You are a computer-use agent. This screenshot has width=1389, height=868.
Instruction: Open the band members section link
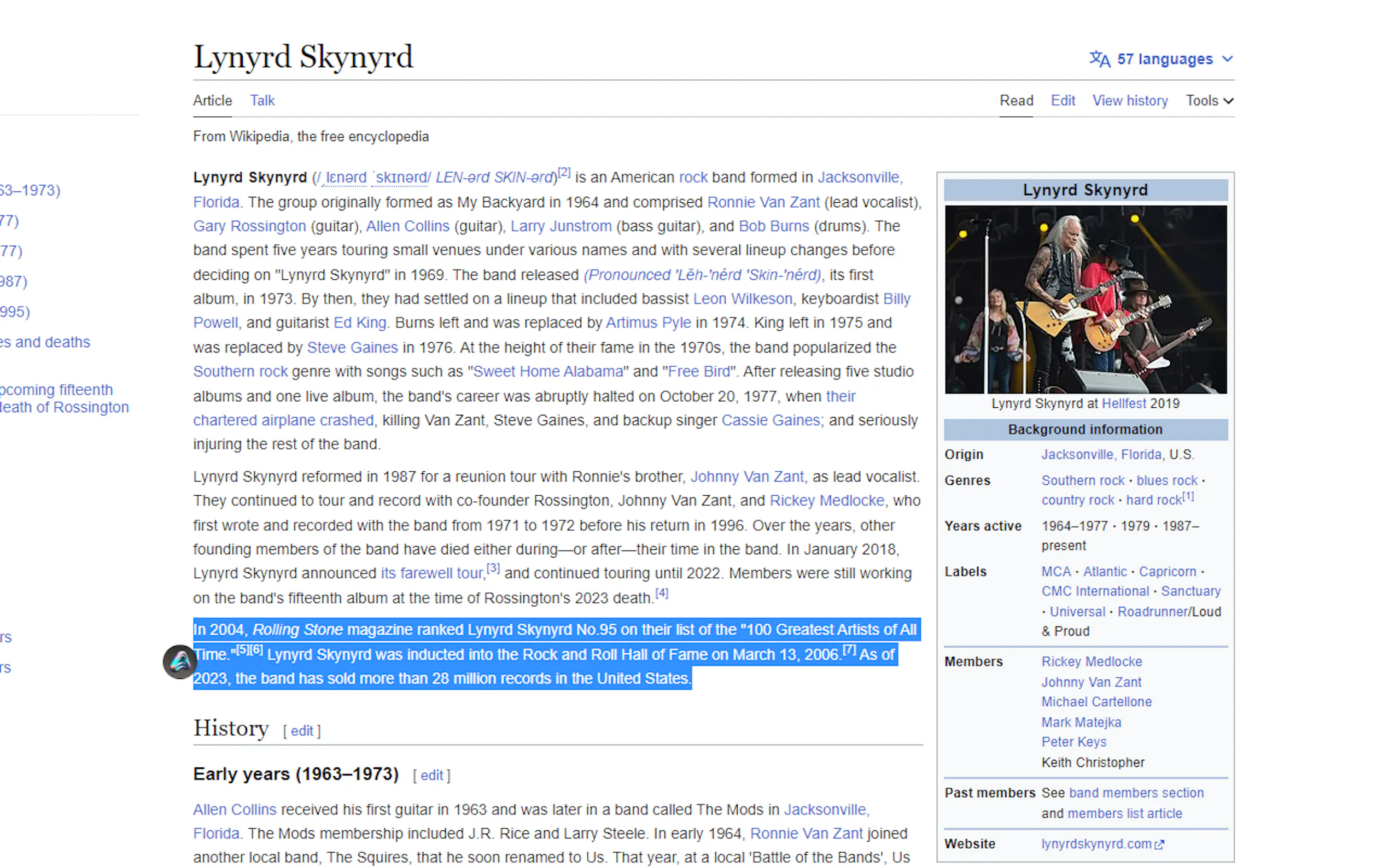[1136, 793]
